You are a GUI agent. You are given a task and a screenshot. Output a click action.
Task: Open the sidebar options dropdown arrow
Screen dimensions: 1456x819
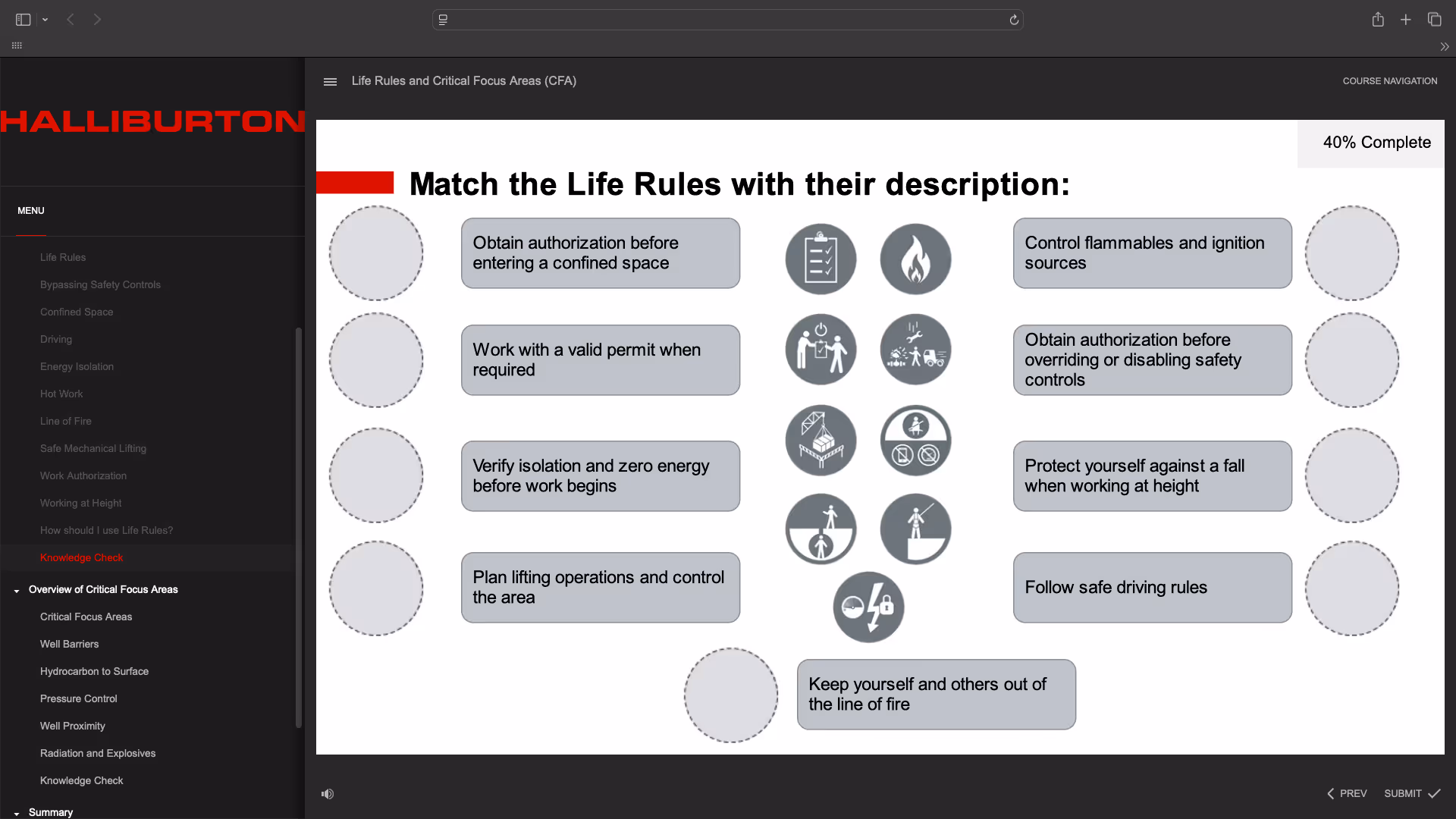45,20
